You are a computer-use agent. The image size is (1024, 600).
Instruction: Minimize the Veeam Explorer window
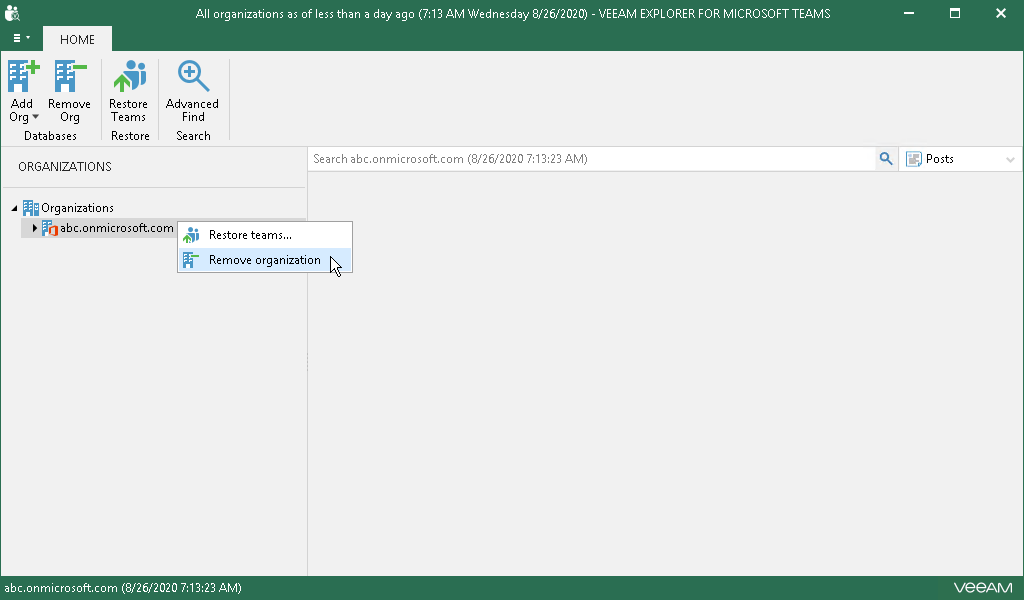click(x=908, y=13)
